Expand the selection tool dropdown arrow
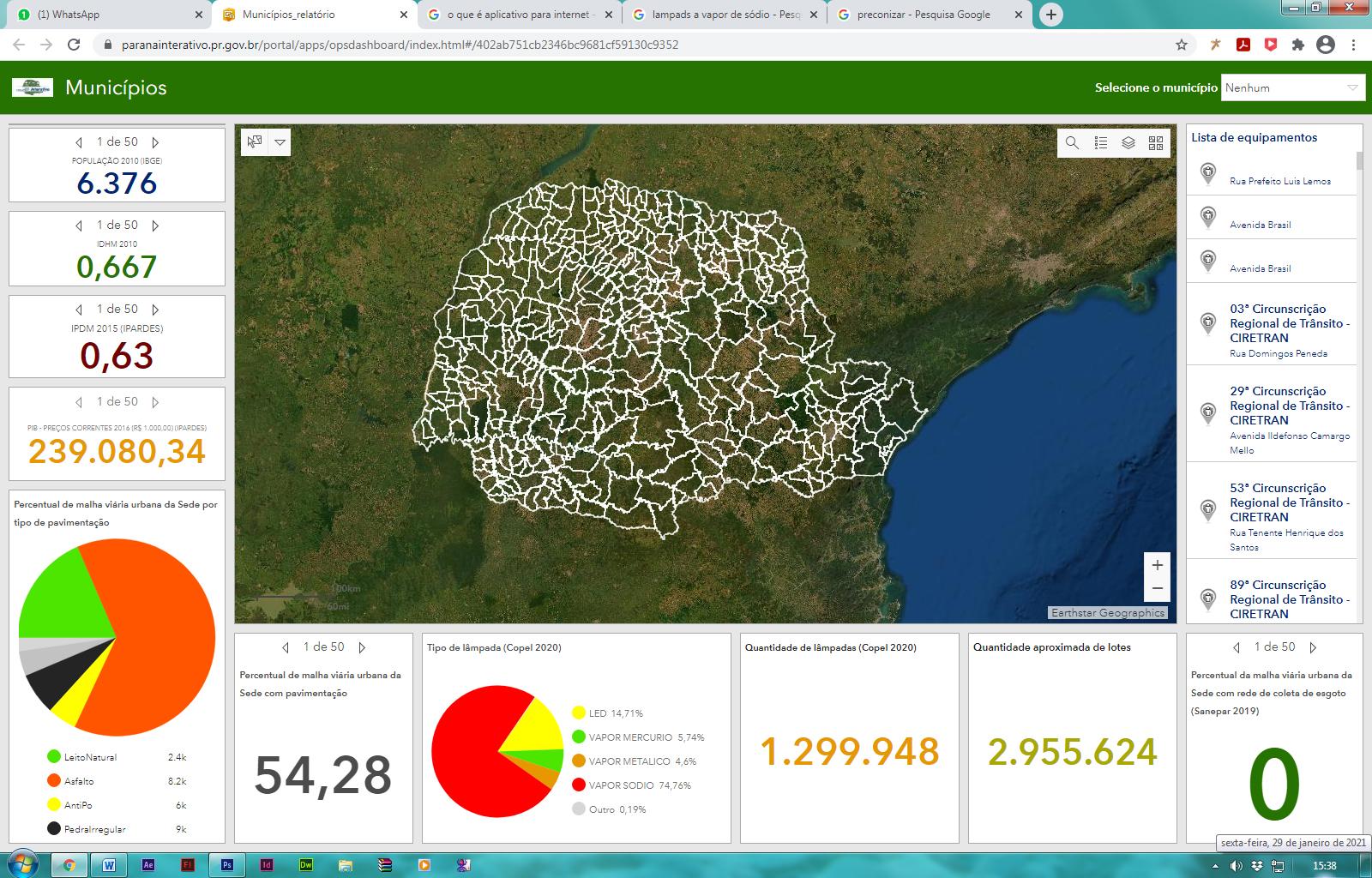The image size is (1372, 878). click(280, 142)
